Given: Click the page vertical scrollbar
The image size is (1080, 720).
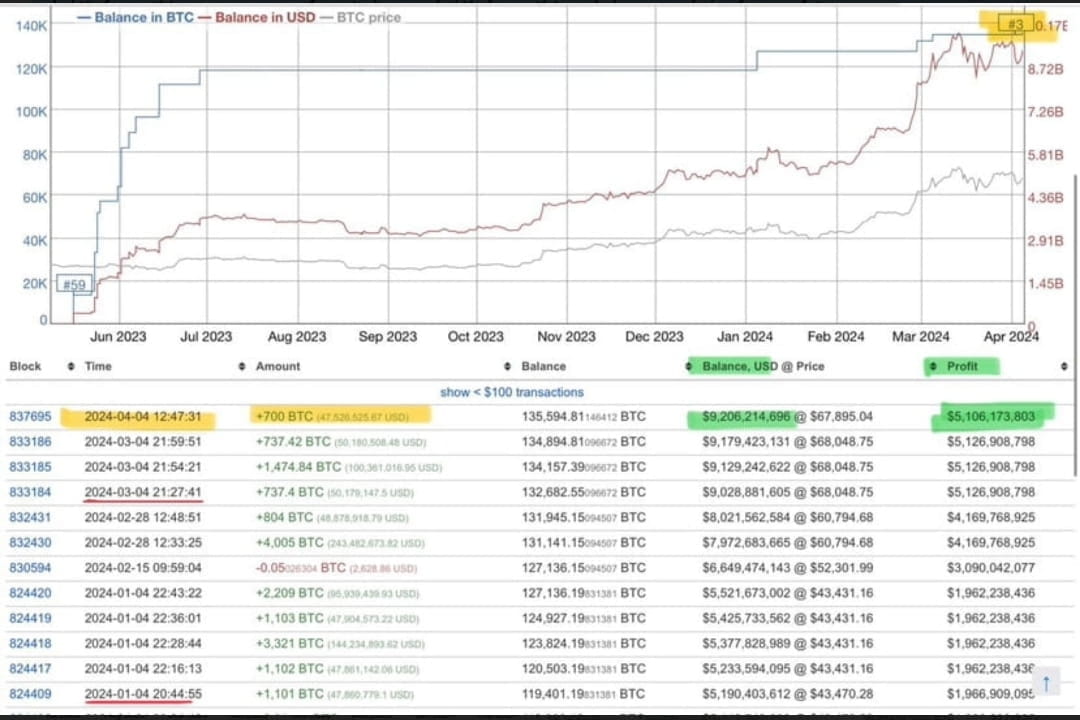Looking at the screenshot, I should point(1074,324).
